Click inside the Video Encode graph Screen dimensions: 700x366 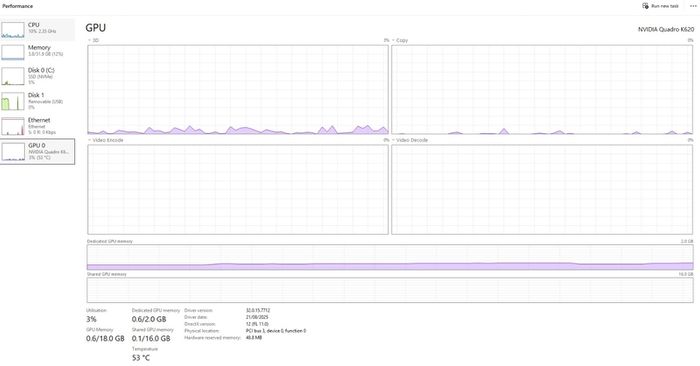[x=238, y=189]
